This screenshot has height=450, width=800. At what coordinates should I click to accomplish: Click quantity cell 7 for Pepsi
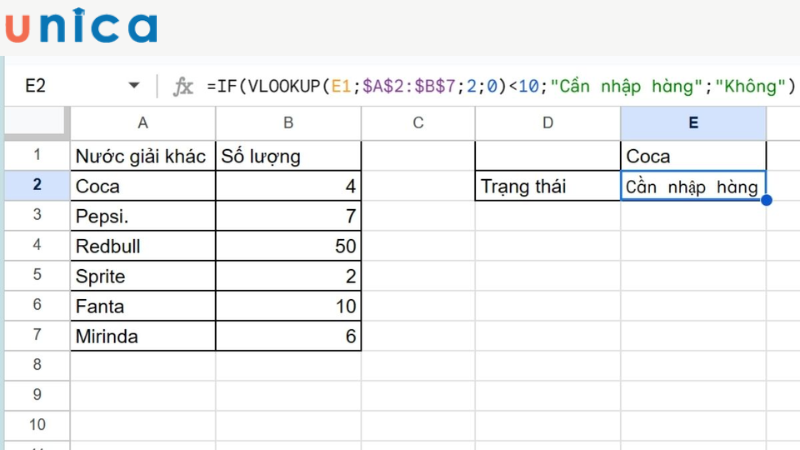[x=288, y=216]
